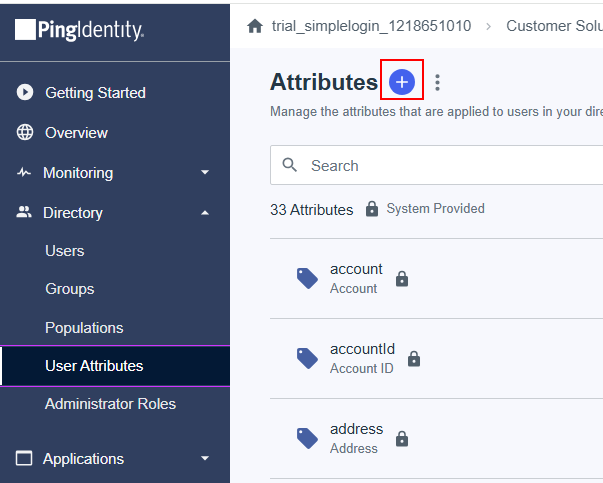603x483 pixels.
Task: Click the lock icon next to accountId
Action: tap(414, 359)
